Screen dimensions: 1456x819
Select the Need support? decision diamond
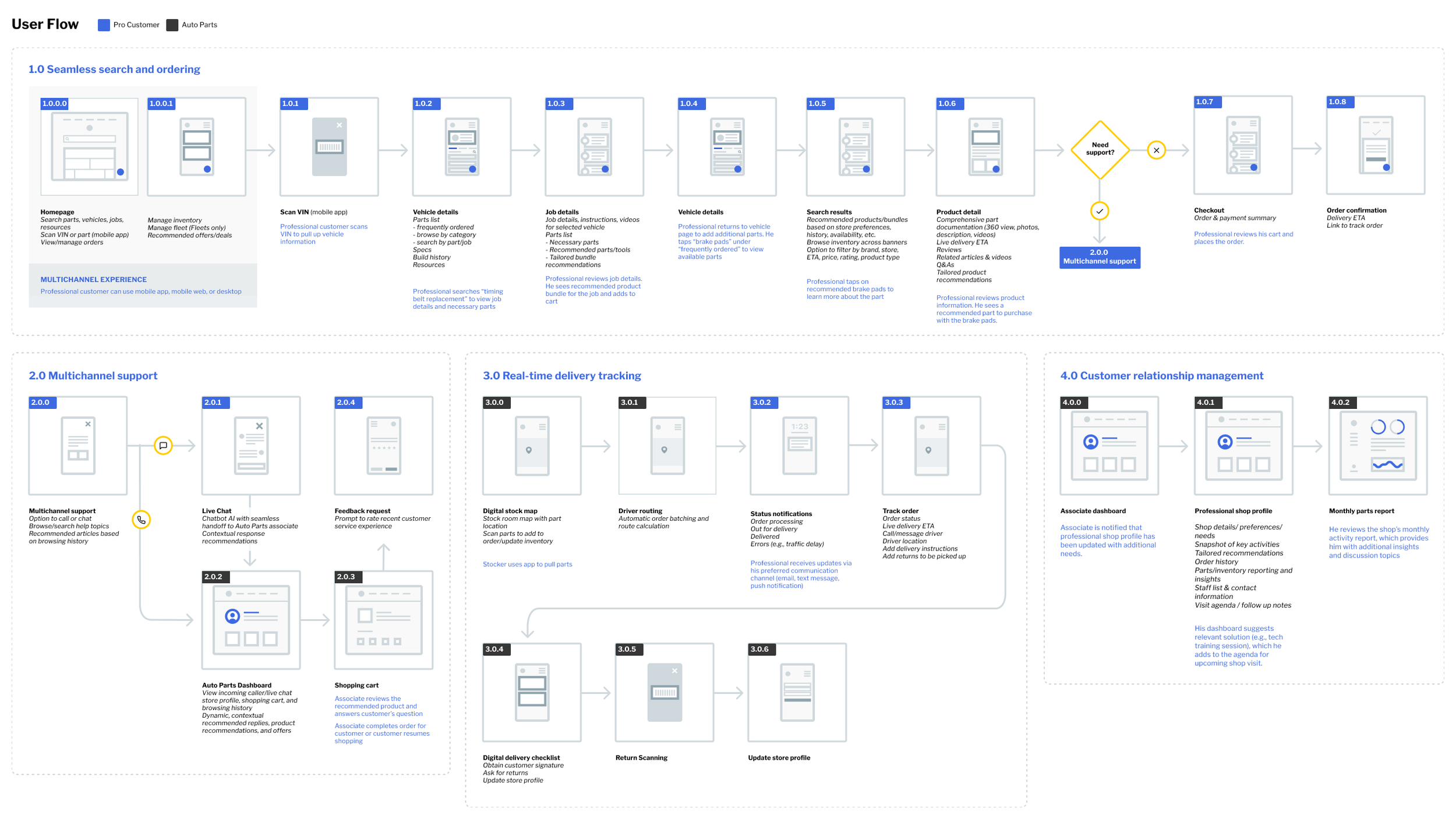click(x=1100, y=150)
